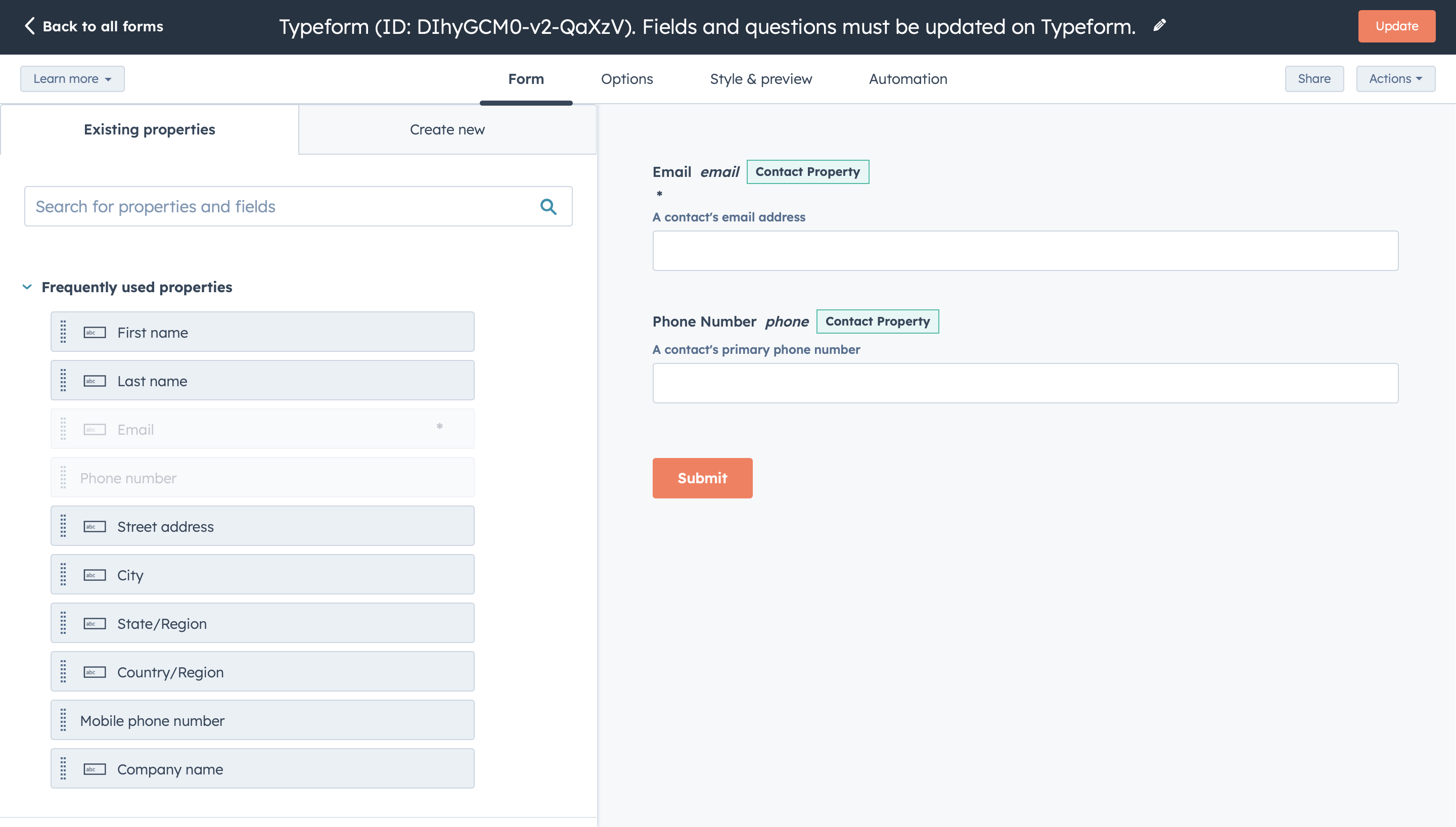Click the back chevron arrow icon
The height and width of the screenshot is (827, 1456).
point(29,26)
